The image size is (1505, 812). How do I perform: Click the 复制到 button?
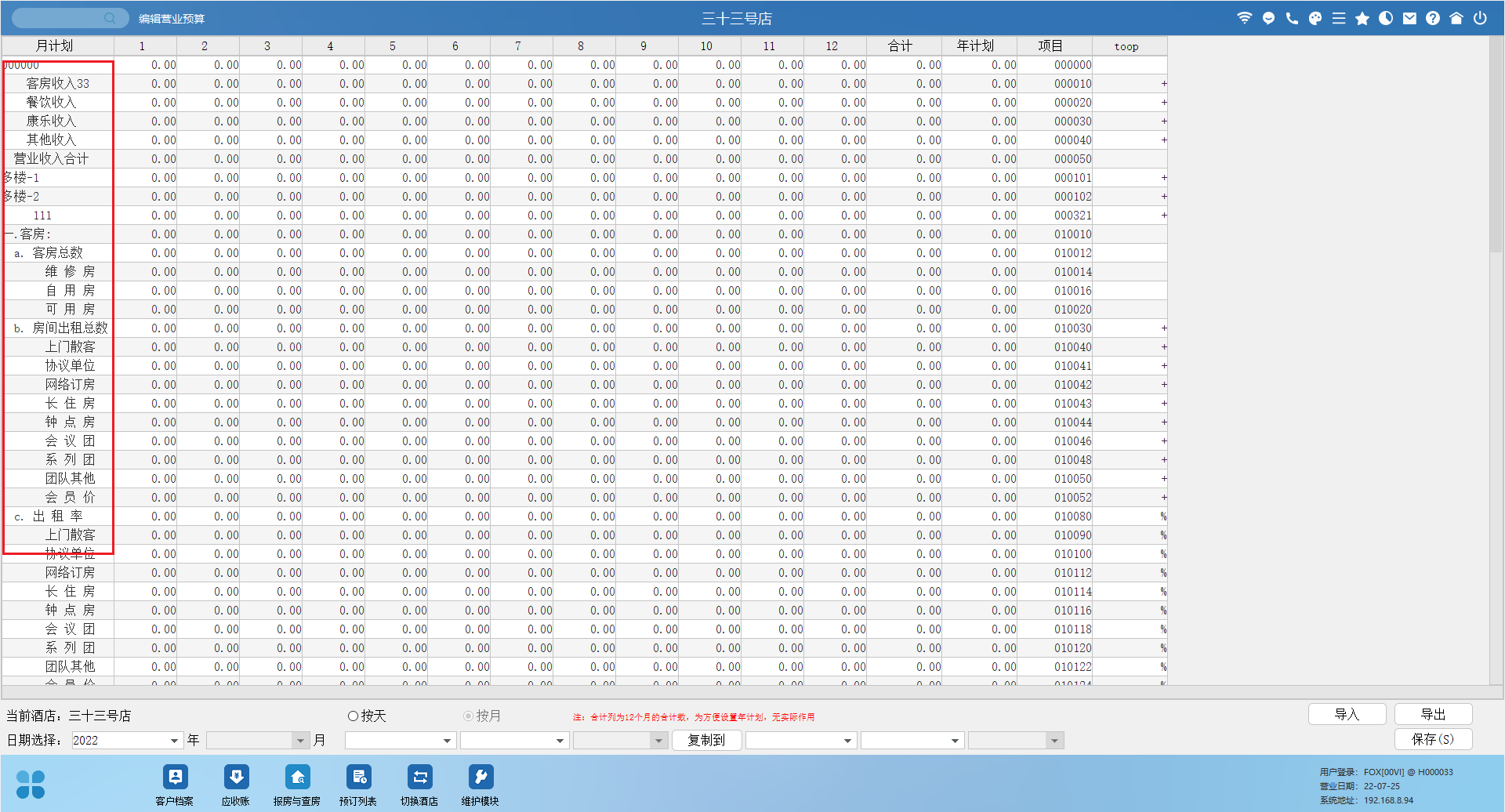pos(707,741)
